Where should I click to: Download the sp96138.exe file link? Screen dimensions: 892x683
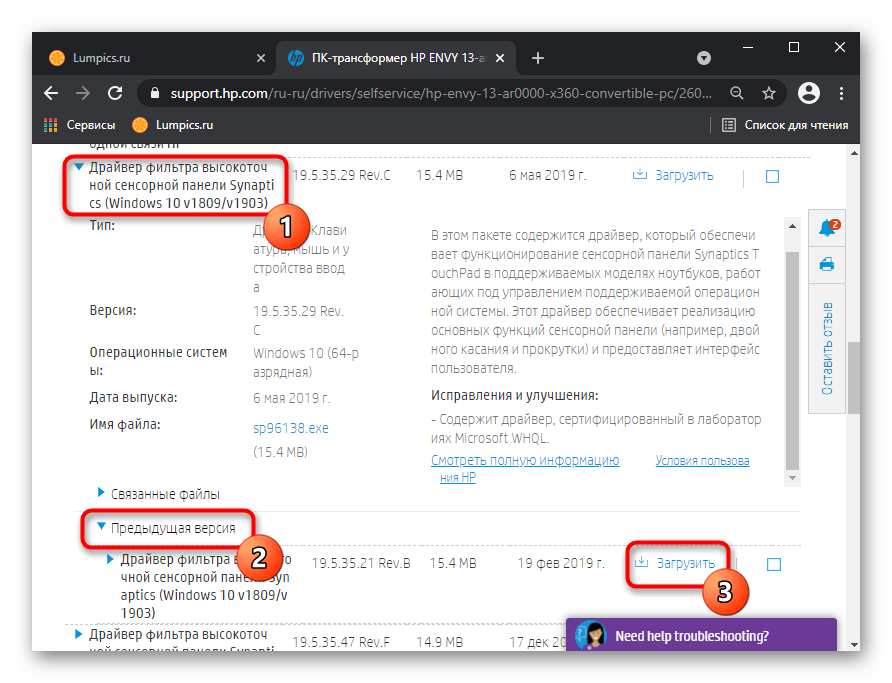[x=291, y=428]
